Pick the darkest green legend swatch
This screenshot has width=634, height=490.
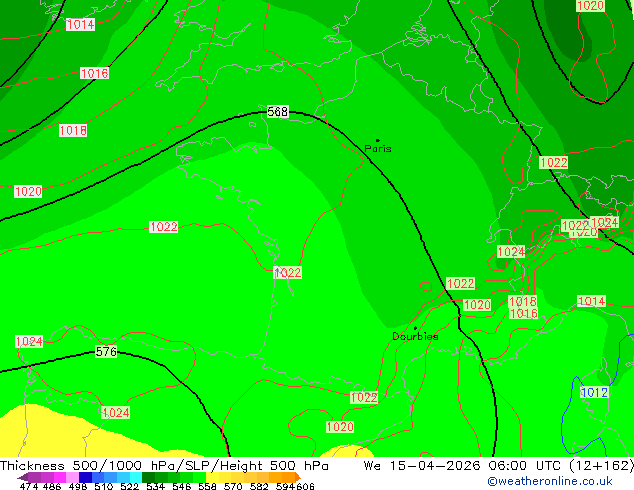pos(148,477)
